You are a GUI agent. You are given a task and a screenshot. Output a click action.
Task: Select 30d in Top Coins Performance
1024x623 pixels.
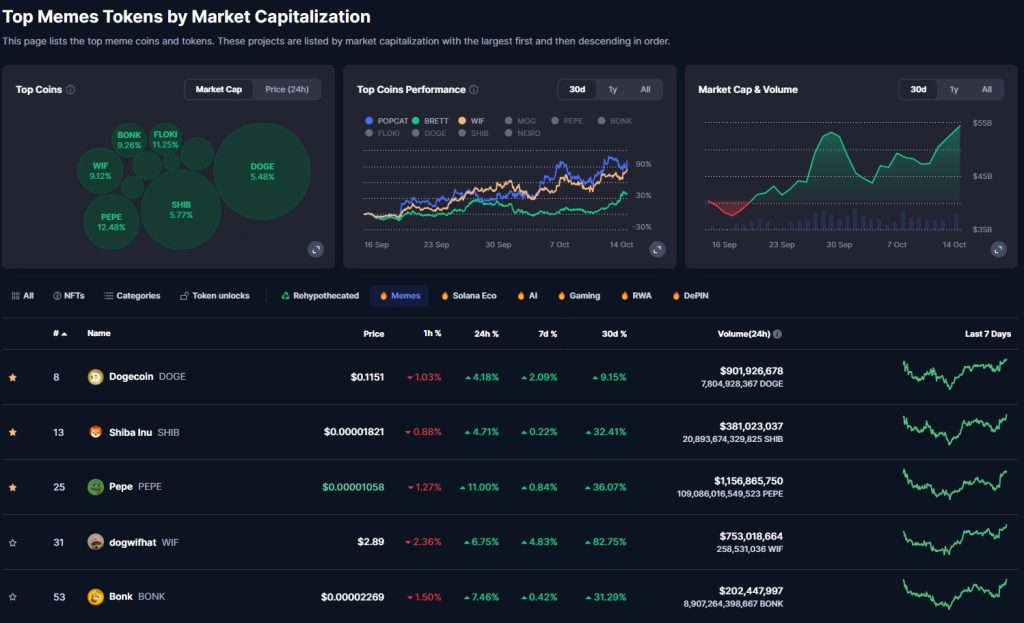577,89
